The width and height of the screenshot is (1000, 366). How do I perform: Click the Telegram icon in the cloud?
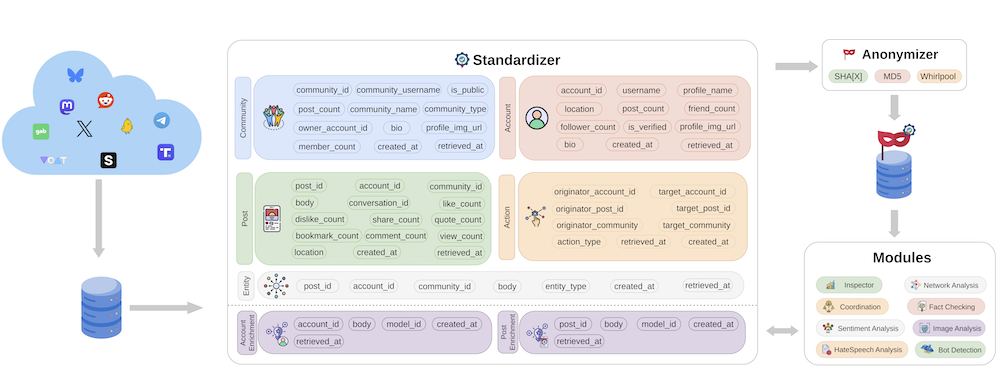pyautogui.click(x=162, y=120)
